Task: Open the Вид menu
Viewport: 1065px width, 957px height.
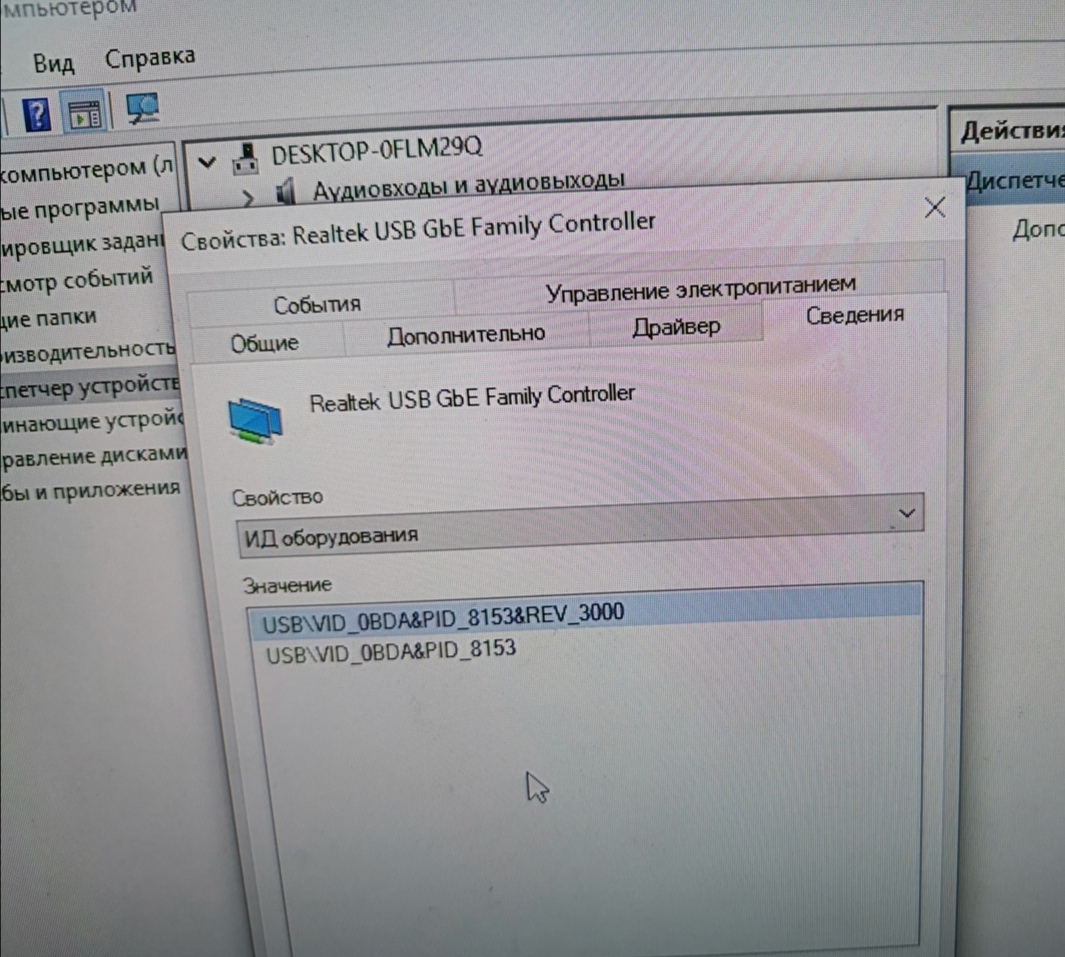Action: tap(53, 63)
